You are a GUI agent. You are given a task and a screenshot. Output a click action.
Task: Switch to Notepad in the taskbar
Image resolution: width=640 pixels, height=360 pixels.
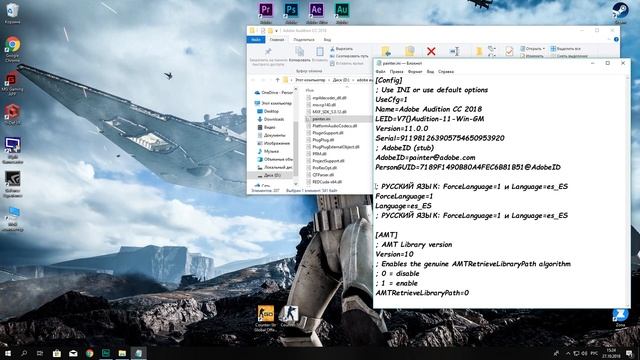coord(138,353)
